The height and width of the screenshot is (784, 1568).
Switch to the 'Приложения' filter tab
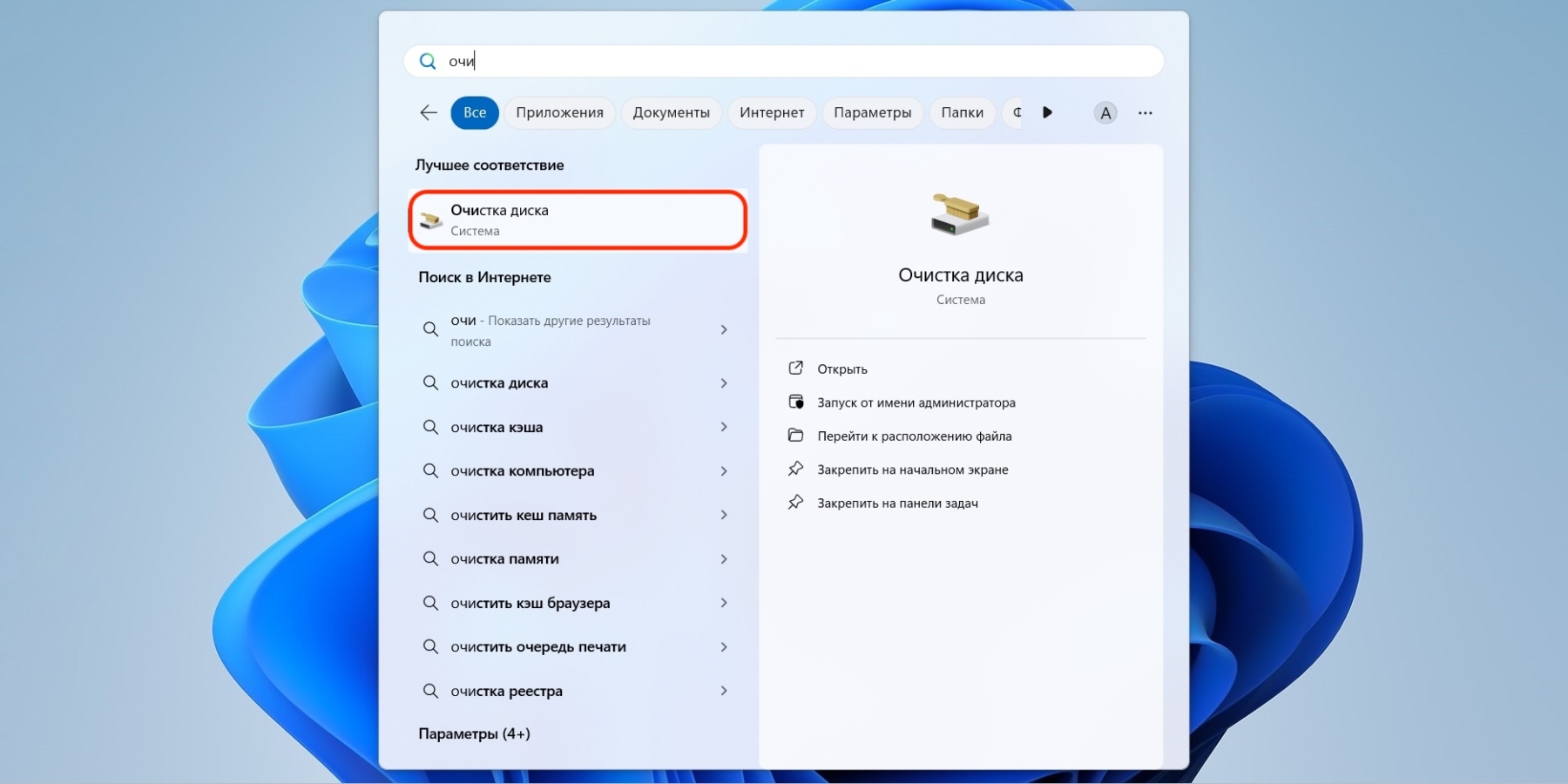tap(559, 112)
